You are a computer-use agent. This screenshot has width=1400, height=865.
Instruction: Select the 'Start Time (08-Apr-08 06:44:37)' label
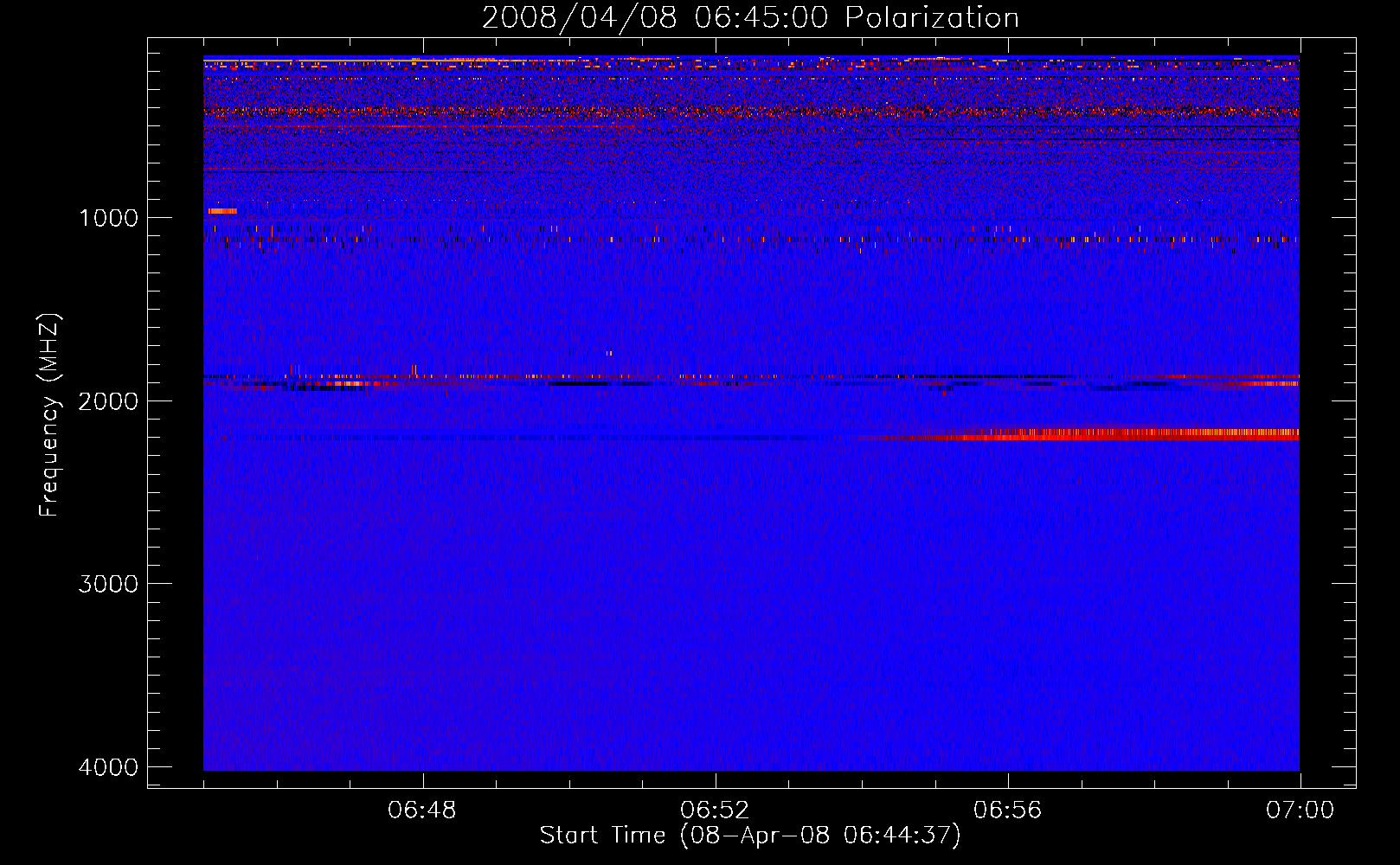750,836
